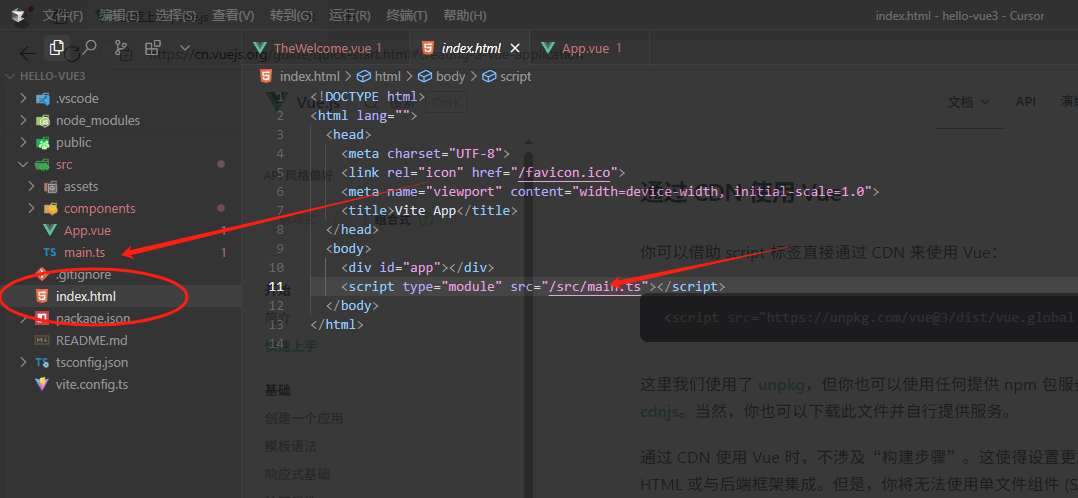This screenshot has width=1078, height=498.
Task: Open the 编辑(E) menu
Action: (x=120, y=15)
